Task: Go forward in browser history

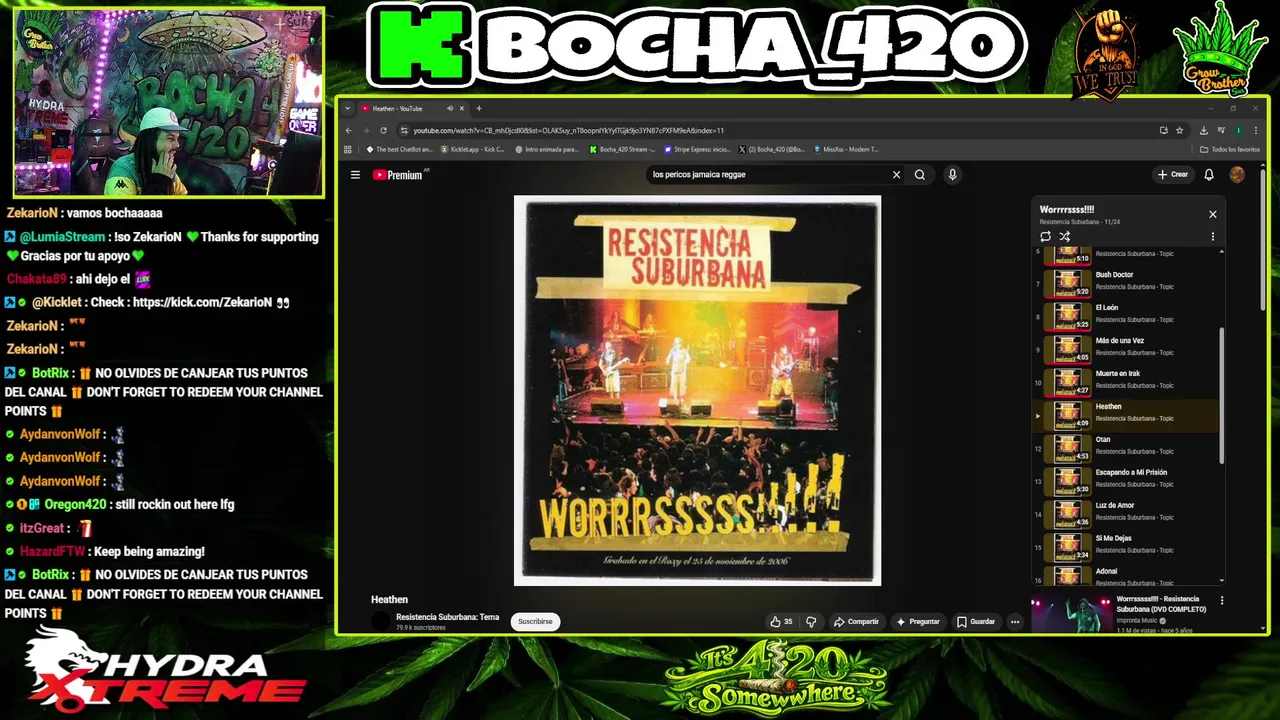Action: (x=365, y=130)
